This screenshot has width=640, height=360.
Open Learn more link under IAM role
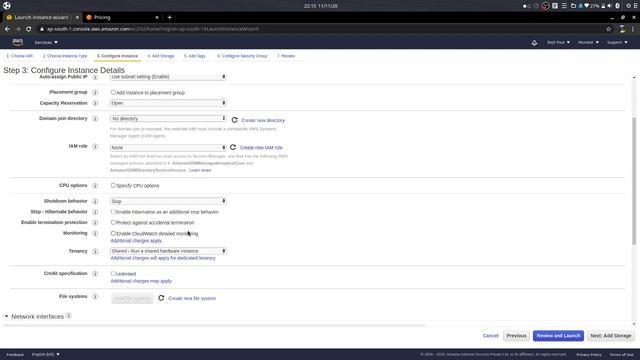click(x=200, y=170)
